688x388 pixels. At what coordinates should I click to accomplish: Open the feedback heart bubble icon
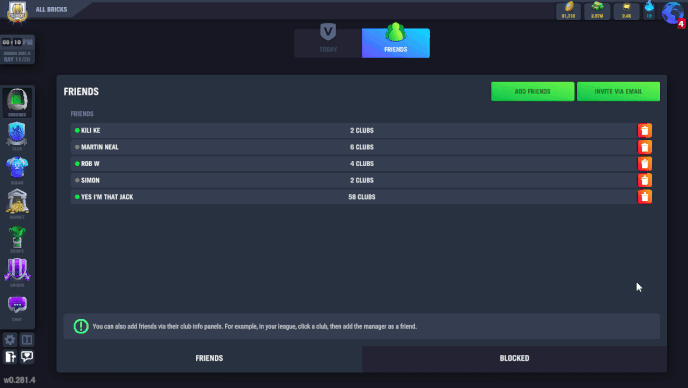27,357
